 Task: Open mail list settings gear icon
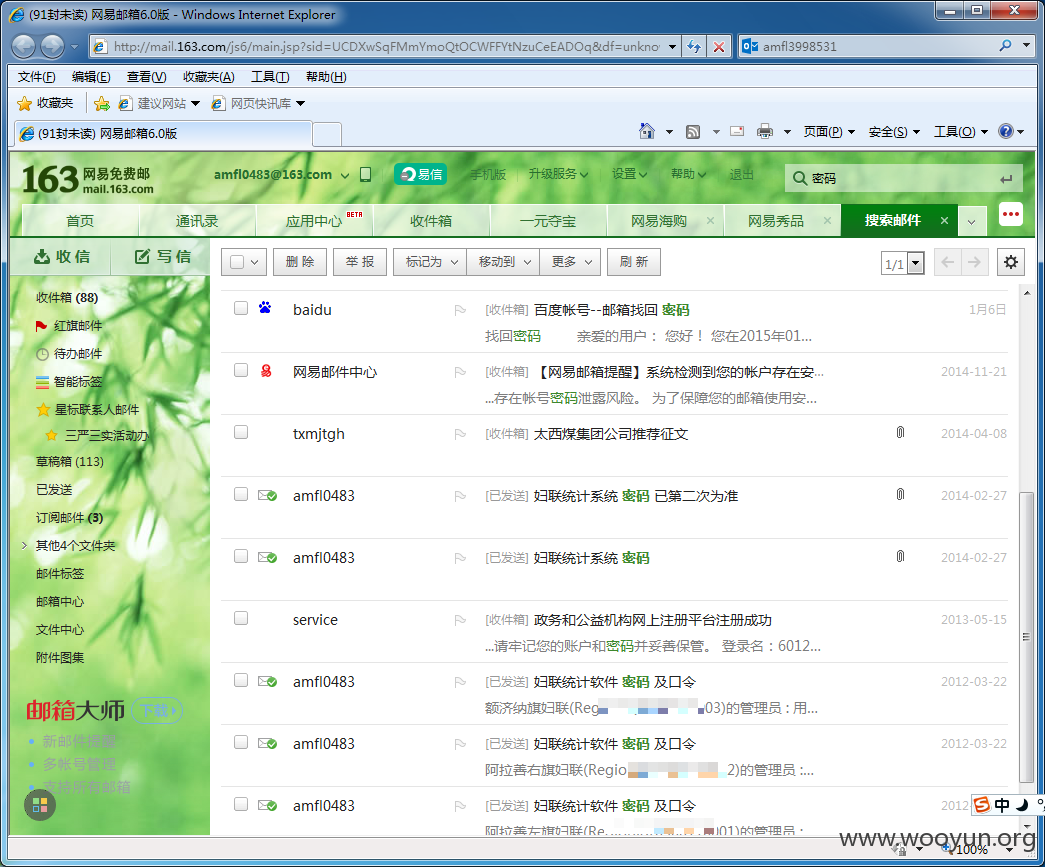(1011, 262)
